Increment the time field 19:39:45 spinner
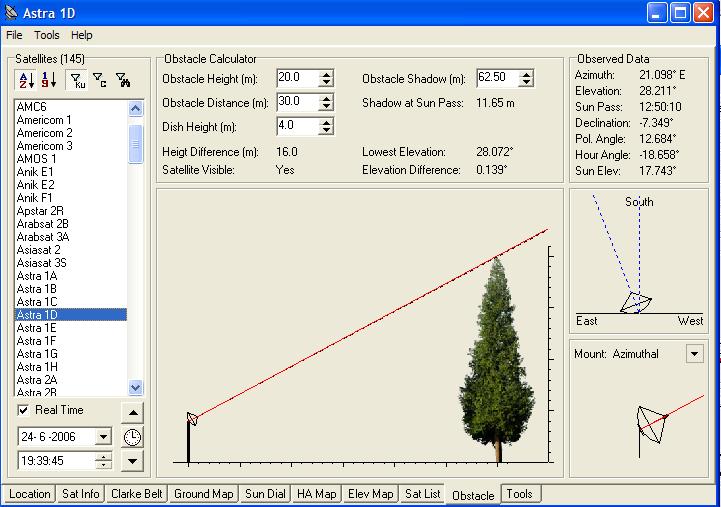 (103, 457)
